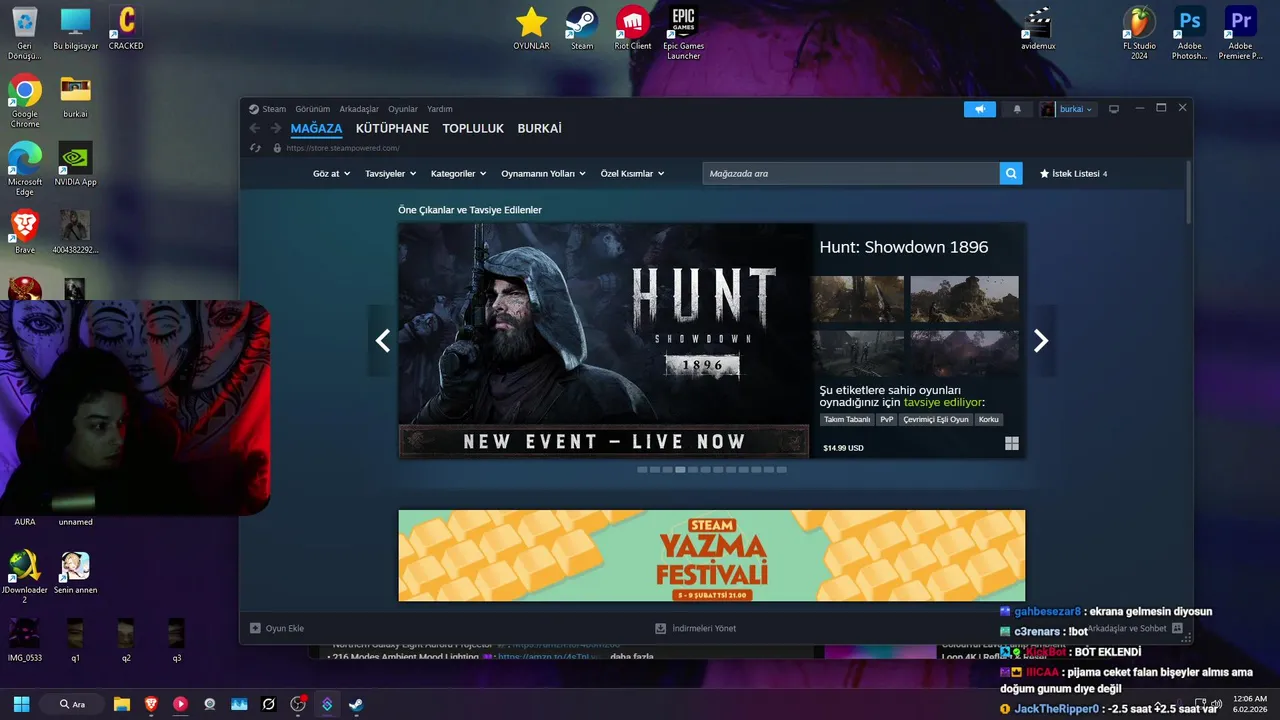The height and width of the screenshot is (720, 1280).
Task: Open the Arkadaşlar menu
Action: tap(359, 109)
